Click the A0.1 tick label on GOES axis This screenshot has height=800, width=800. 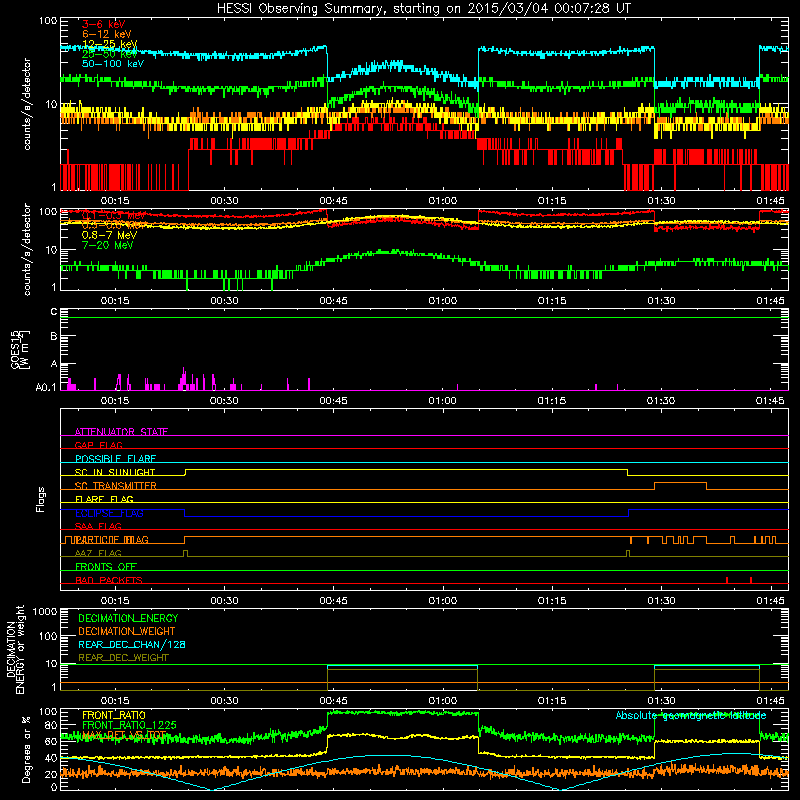46,387
